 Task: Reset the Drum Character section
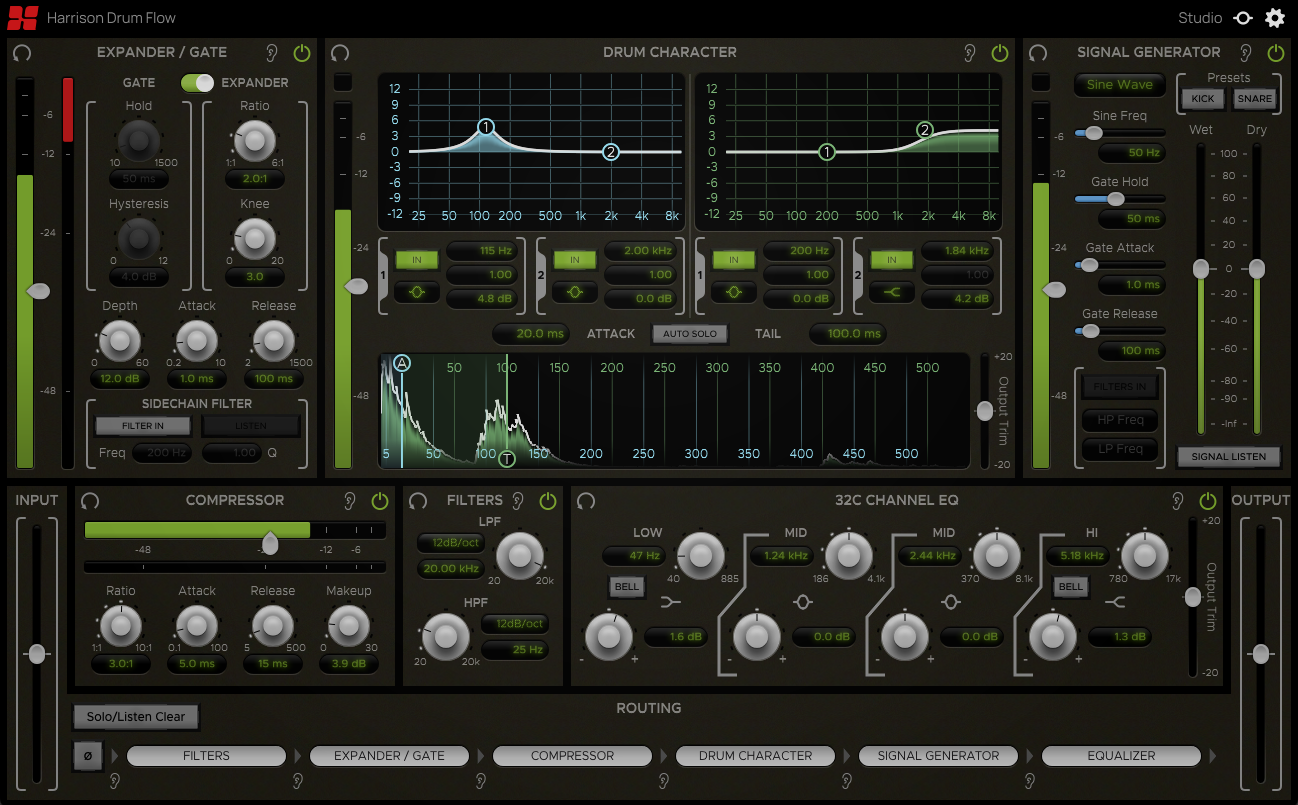click(340, 53)
